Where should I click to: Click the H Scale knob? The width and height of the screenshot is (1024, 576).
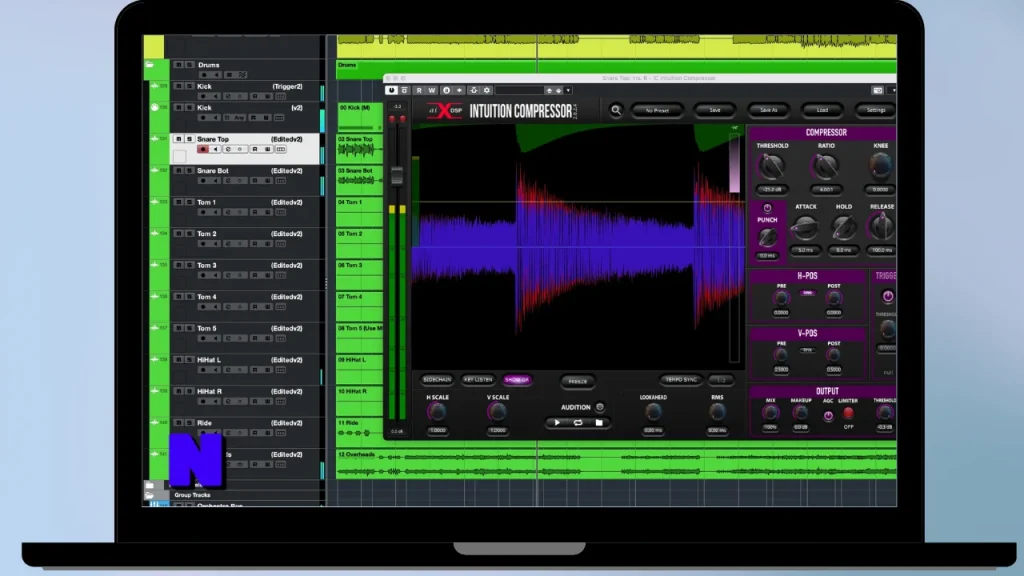[x=437, y=412]
